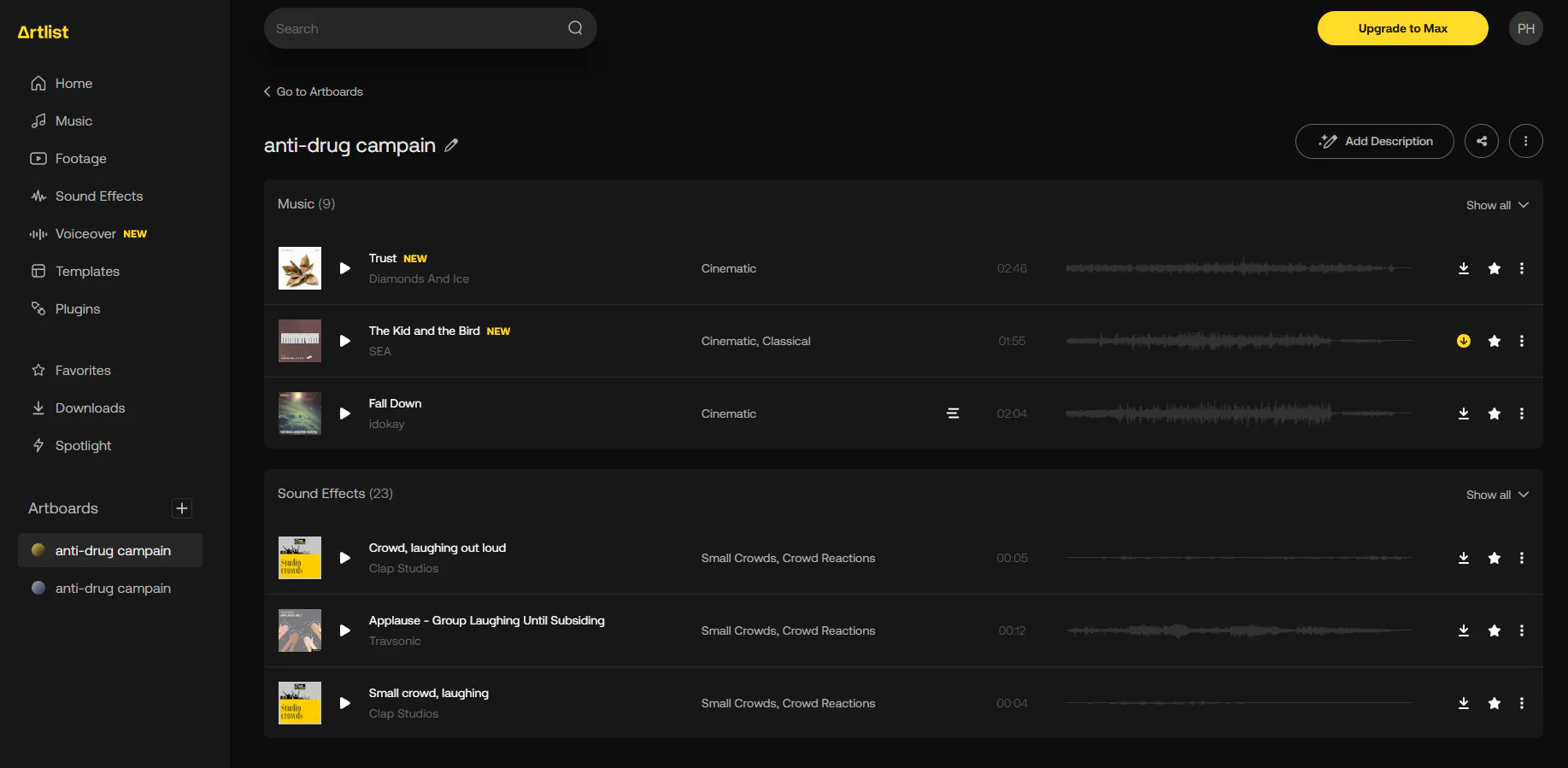Image resolution: width=1568 pixels, height=768 pixels.
Task: Expand Music section with Show all
Action: (1496, 205)
